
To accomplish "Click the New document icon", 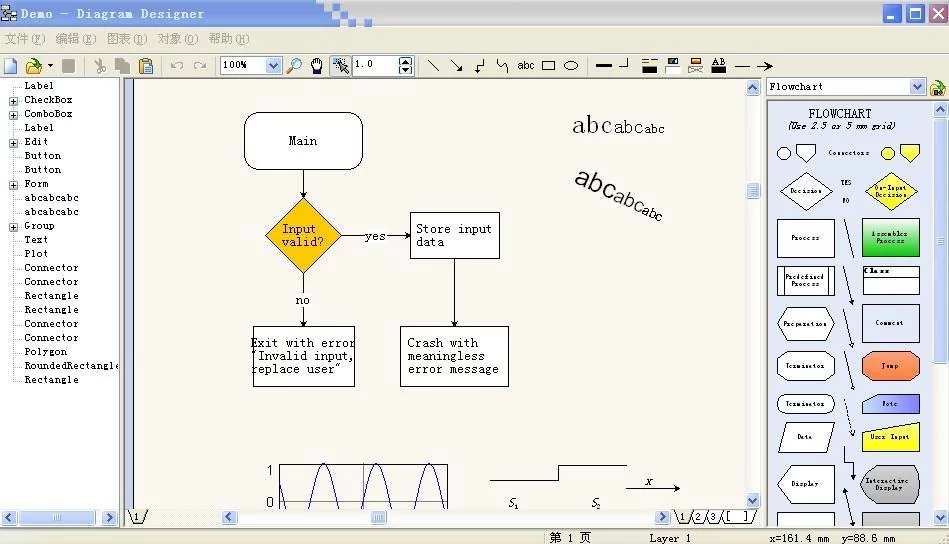I will [x=11, y=66].
